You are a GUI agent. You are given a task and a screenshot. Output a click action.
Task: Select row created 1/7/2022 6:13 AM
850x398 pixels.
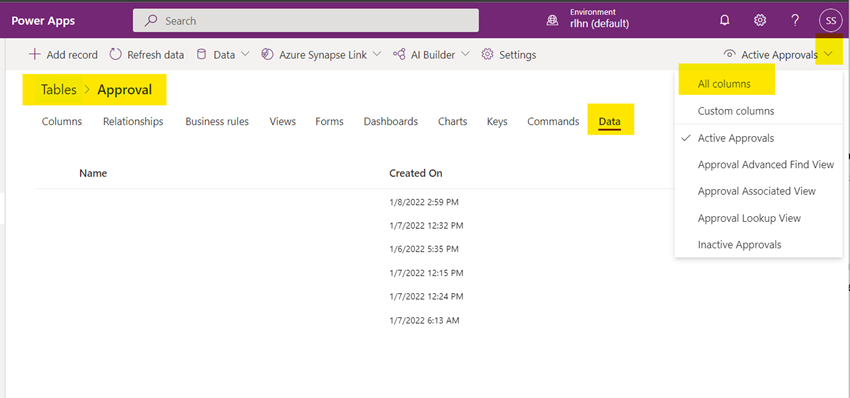[424, 320]
